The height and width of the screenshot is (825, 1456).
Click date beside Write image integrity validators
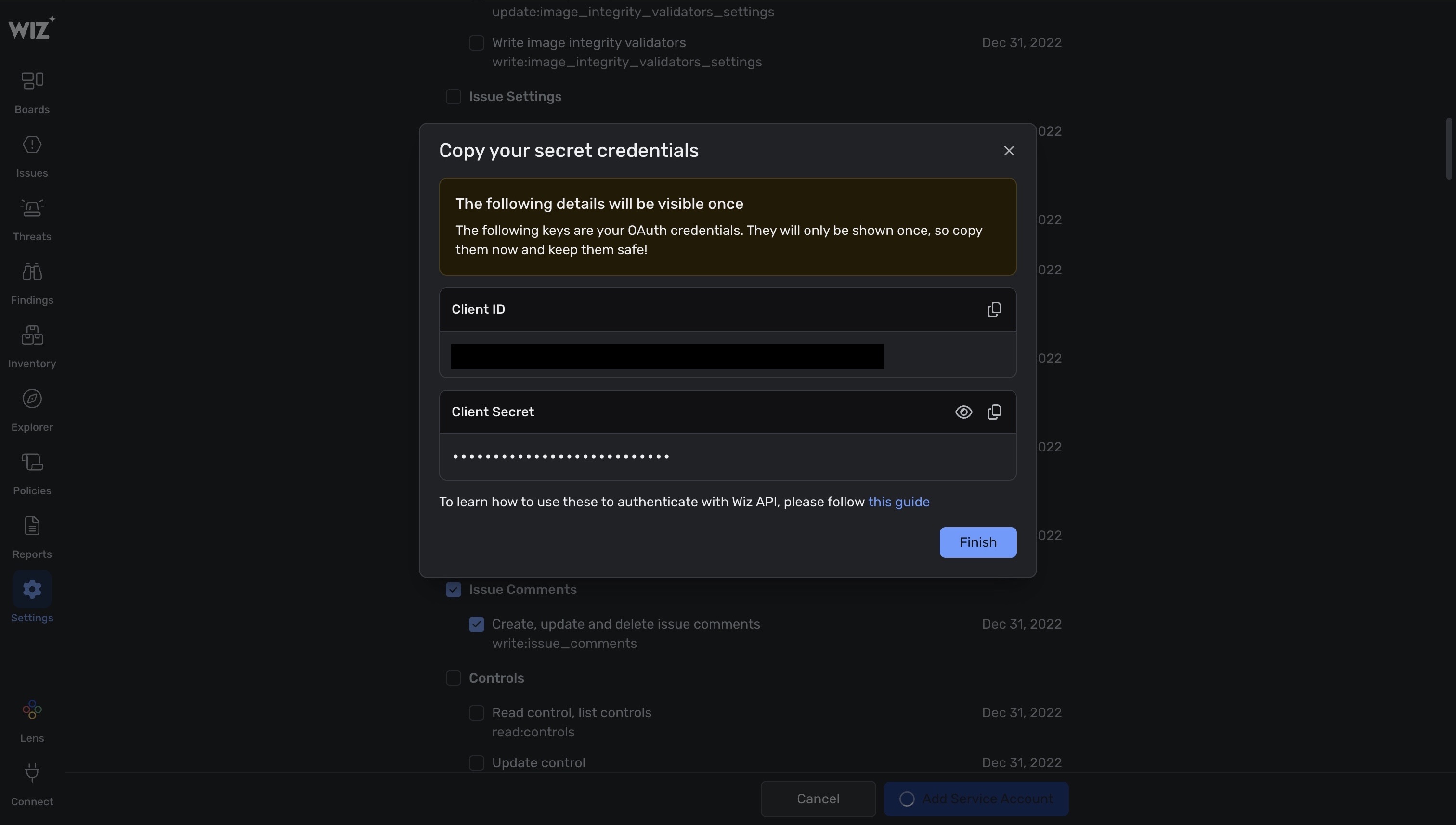[1021, 43]
